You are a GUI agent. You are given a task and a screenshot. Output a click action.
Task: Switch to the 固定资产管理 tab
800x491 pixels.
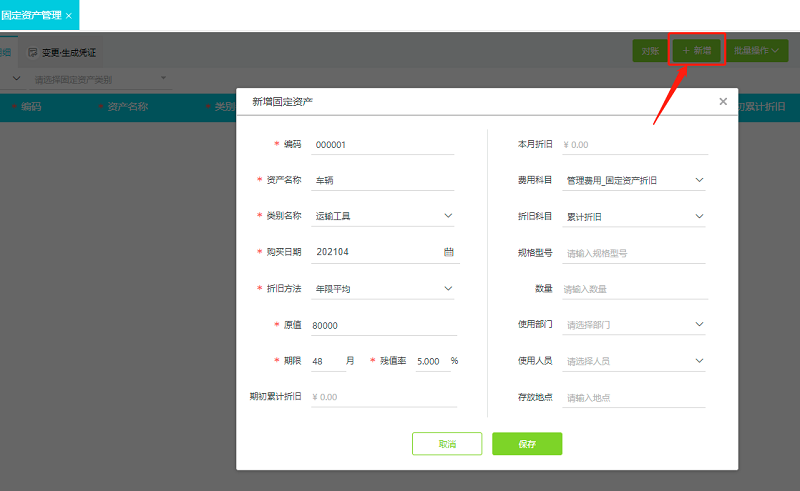point(32,15)
